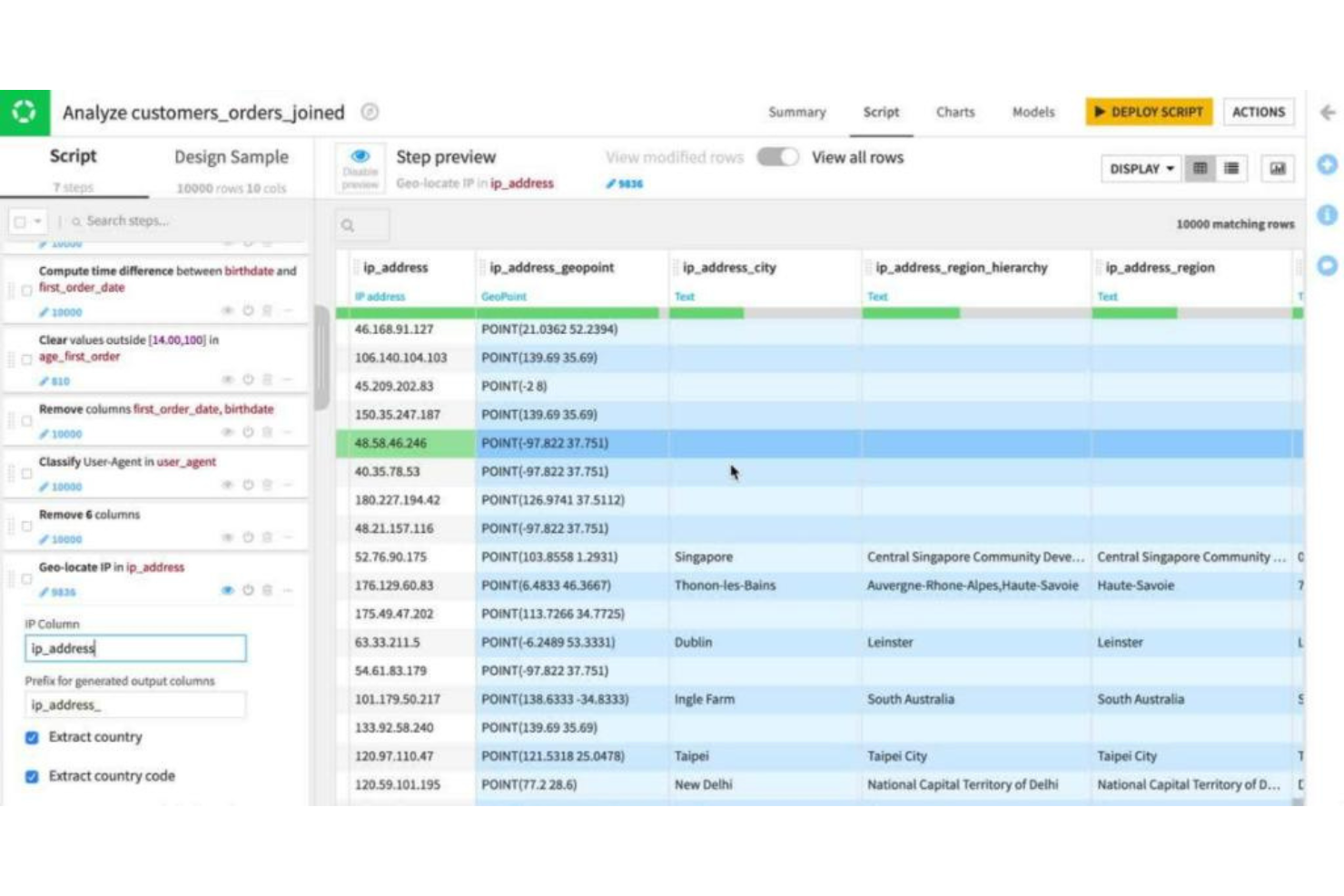1344x896 pixels.
Task: Disable the Clear values outside step with power icon
Action: (248, 379)
